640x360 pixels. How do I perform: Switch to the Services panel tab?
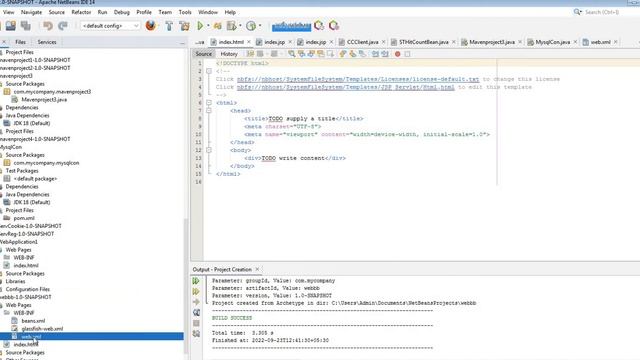47,42
